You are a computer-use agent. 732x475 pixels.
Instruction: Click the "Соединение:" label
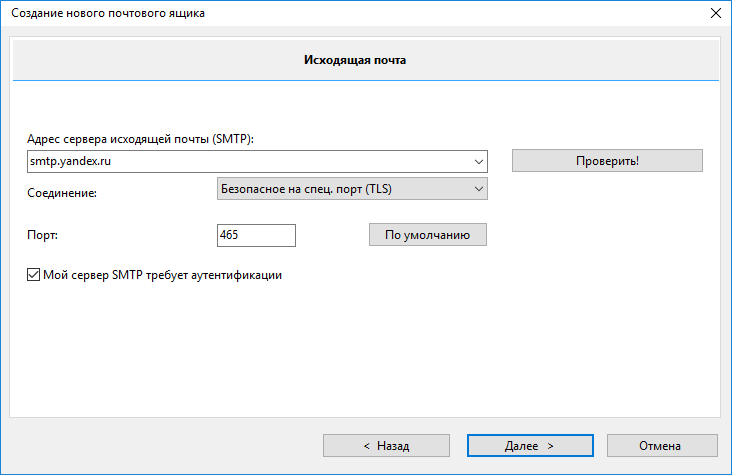tap(62, 192)
